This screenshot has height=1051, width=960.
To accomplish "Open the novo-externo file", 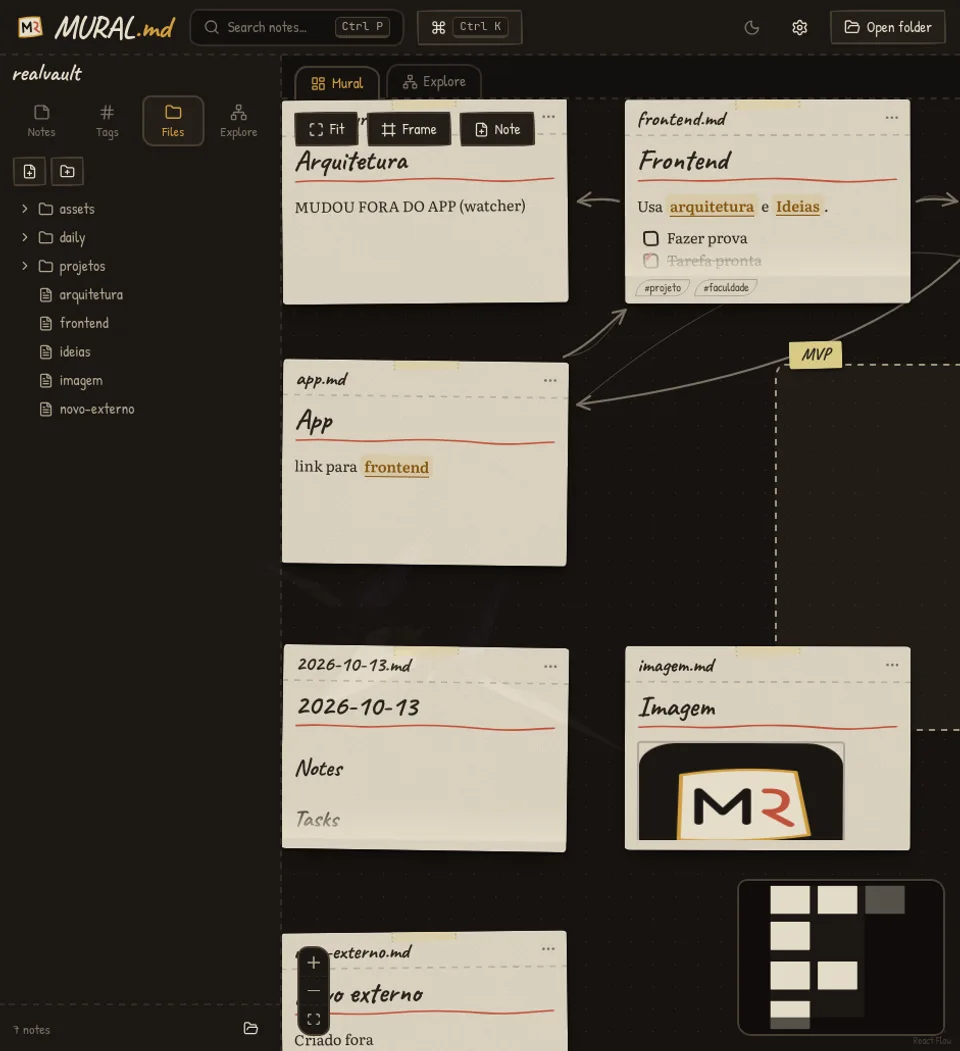I will pos(141,409).
